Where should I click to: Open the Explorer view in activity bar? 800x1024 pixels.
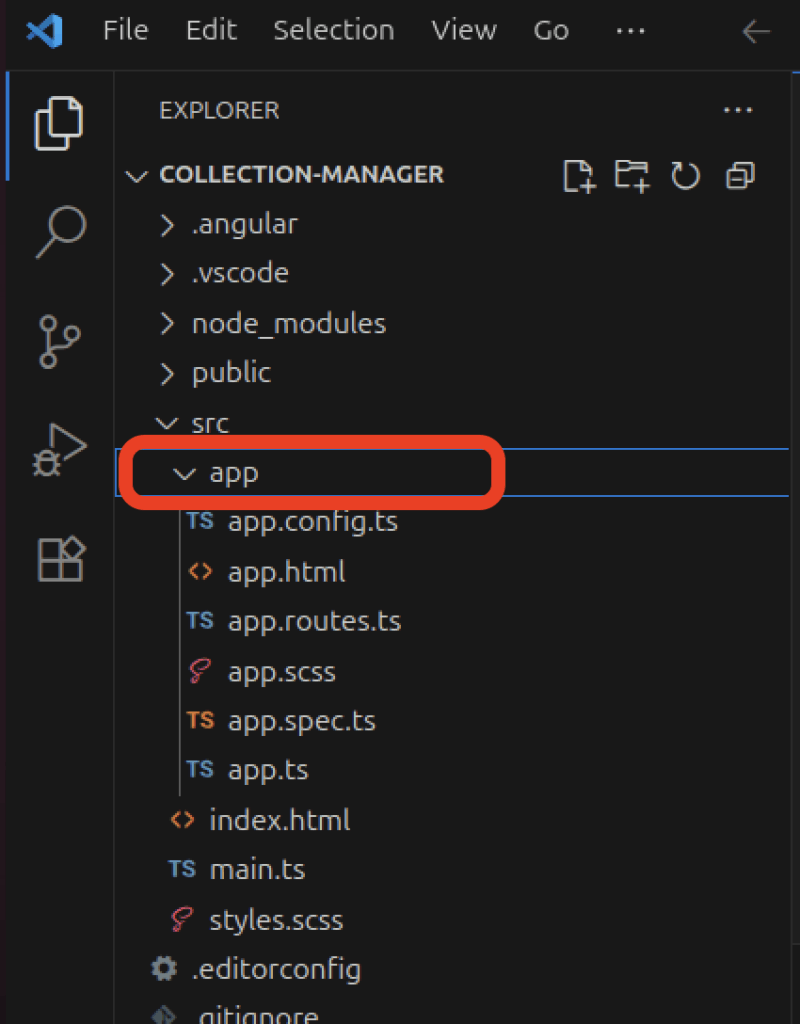point(60,124)
